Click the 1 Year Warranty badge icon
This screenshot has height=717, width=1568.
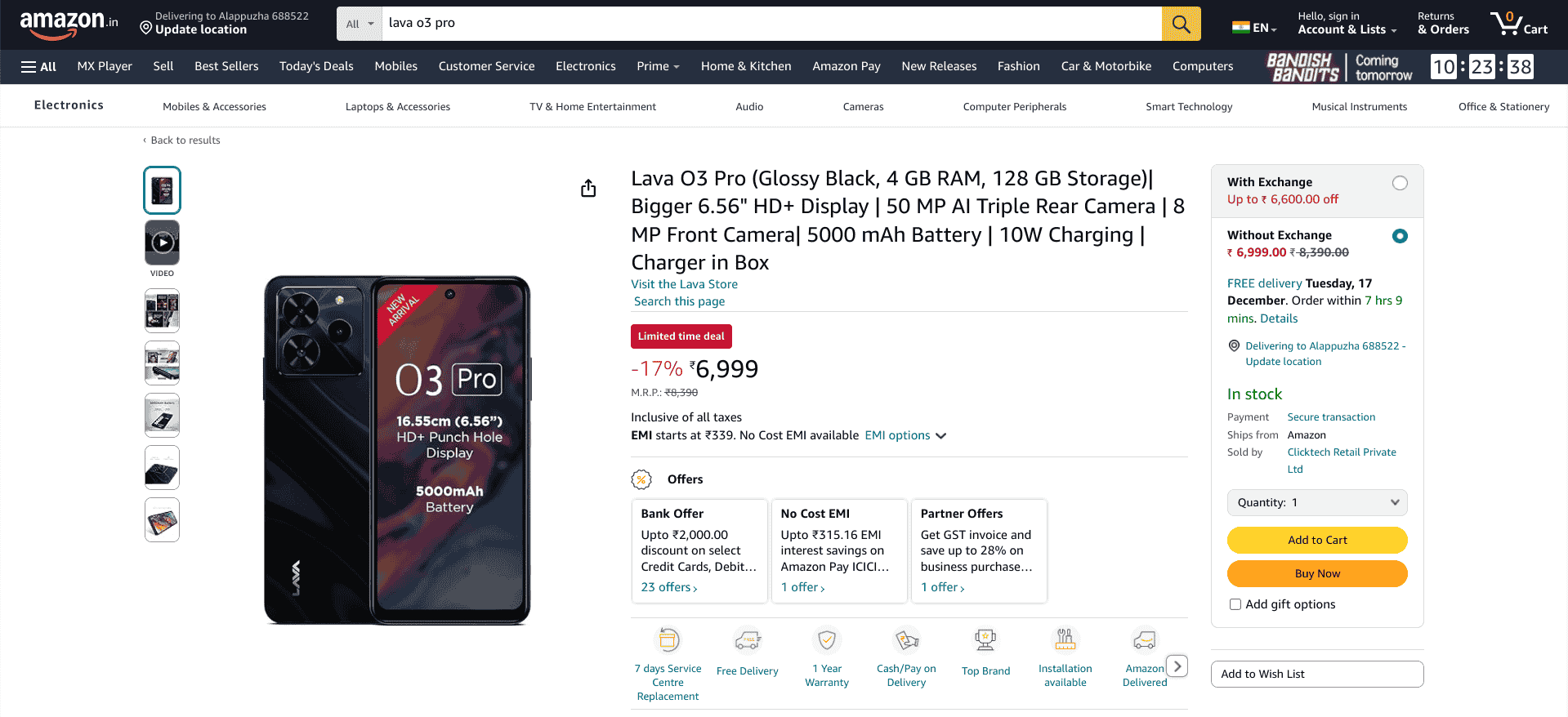coord(826,640)
